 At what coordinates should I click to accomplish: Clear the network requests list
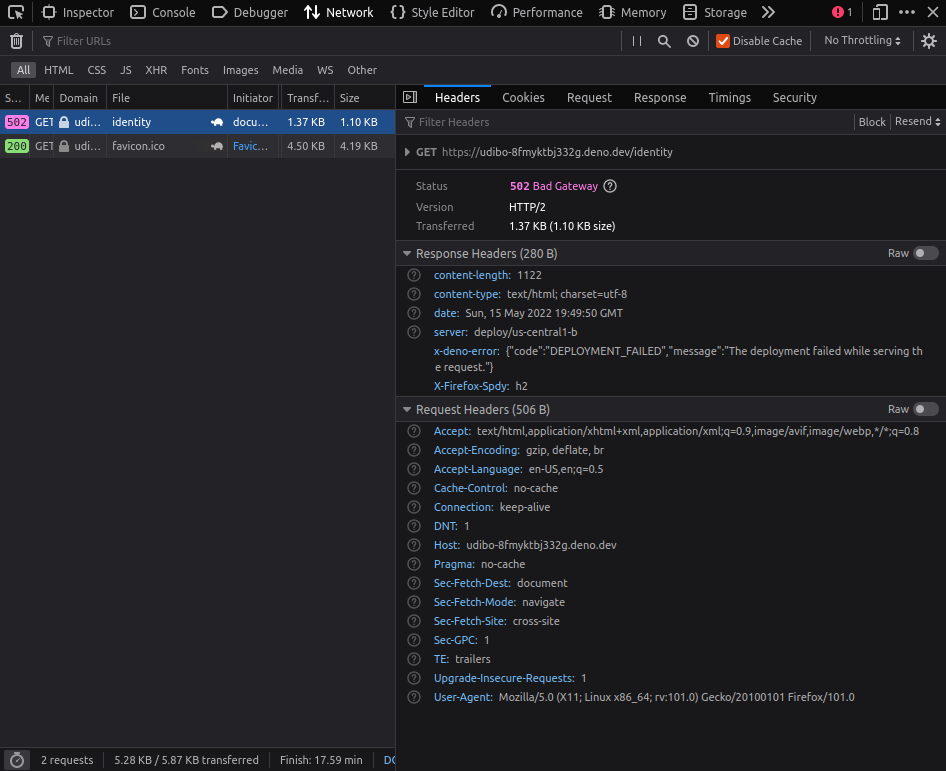16,41
